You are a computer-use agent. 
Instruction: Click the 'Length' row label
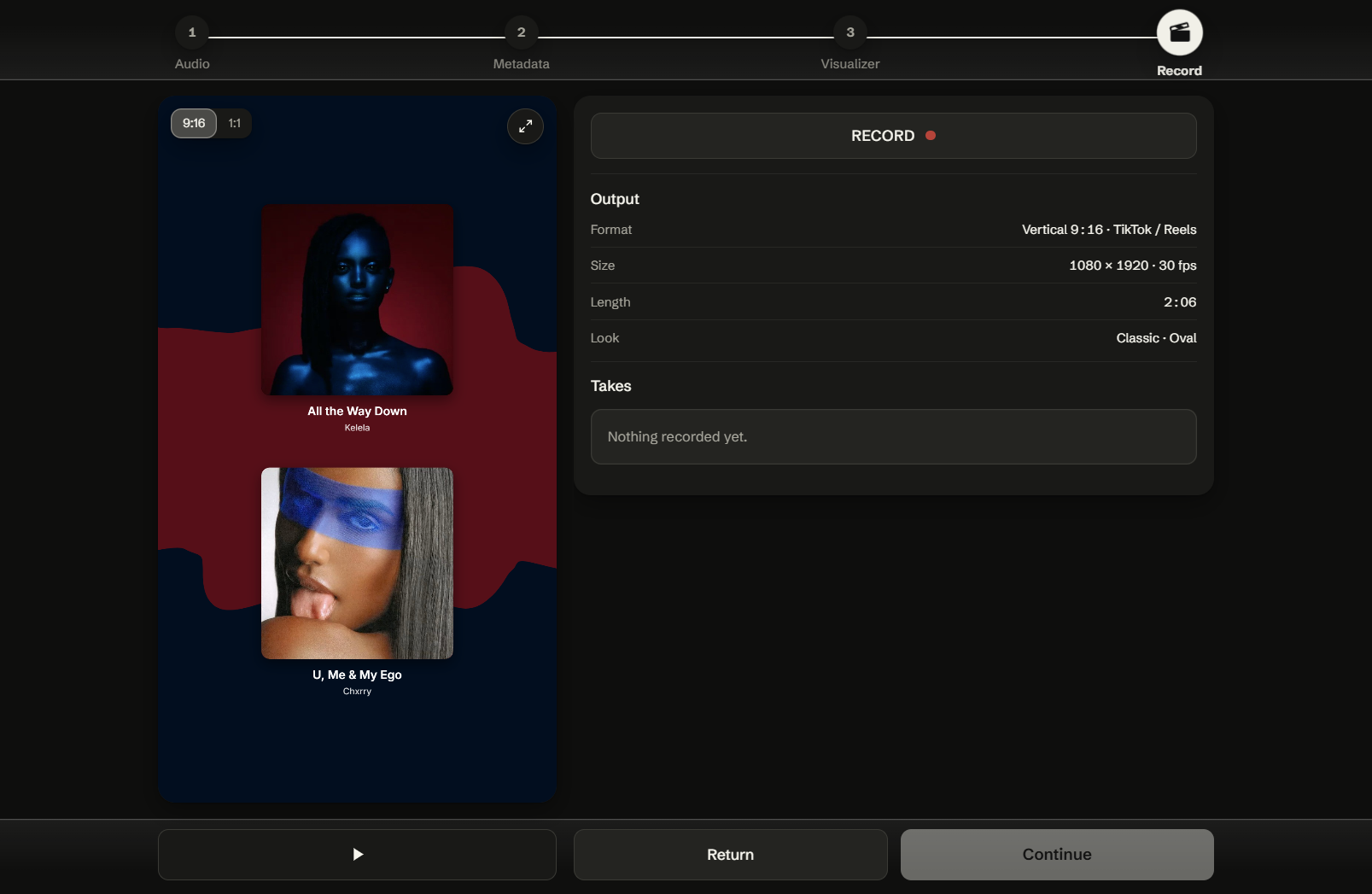coord(610,302)
